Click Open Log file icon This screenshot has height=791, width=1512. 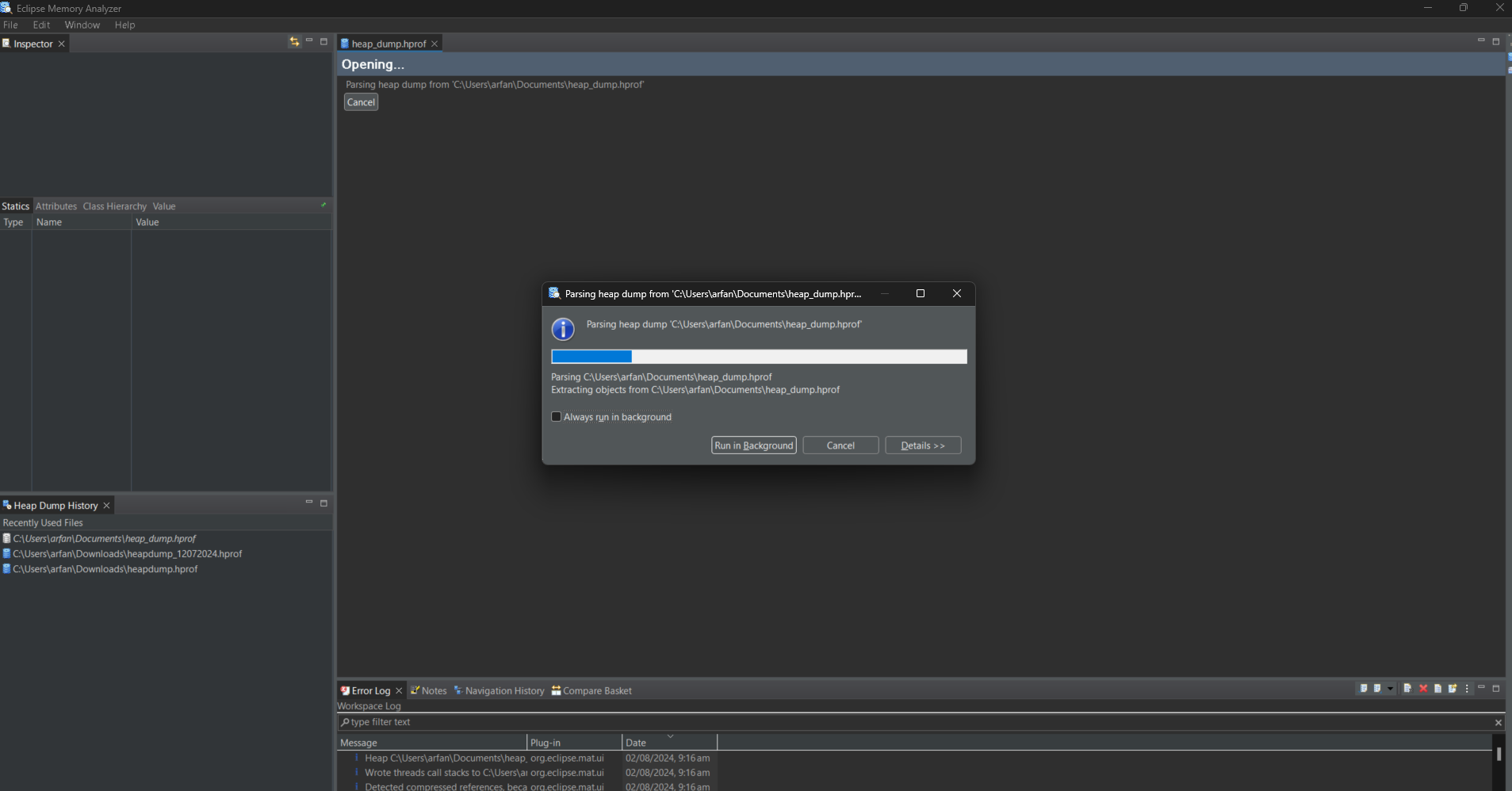[1437, 688]
